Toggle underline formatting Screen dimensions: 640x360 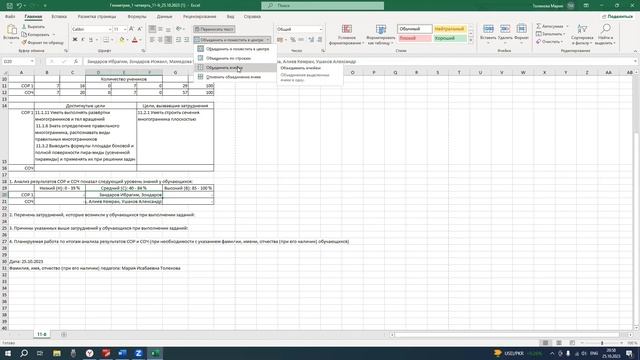pyautogui.click(x=91, y=40)
